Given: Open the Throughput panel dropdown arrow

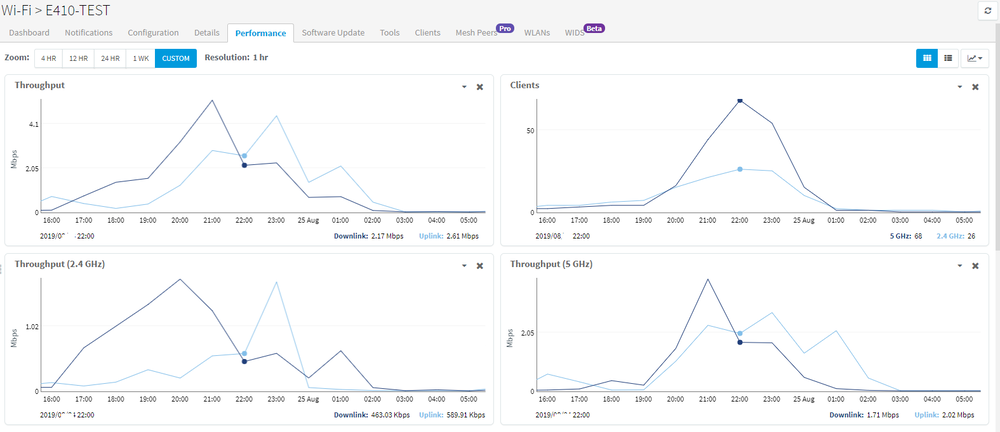Looking at the screenshot, I should point(464,87).
